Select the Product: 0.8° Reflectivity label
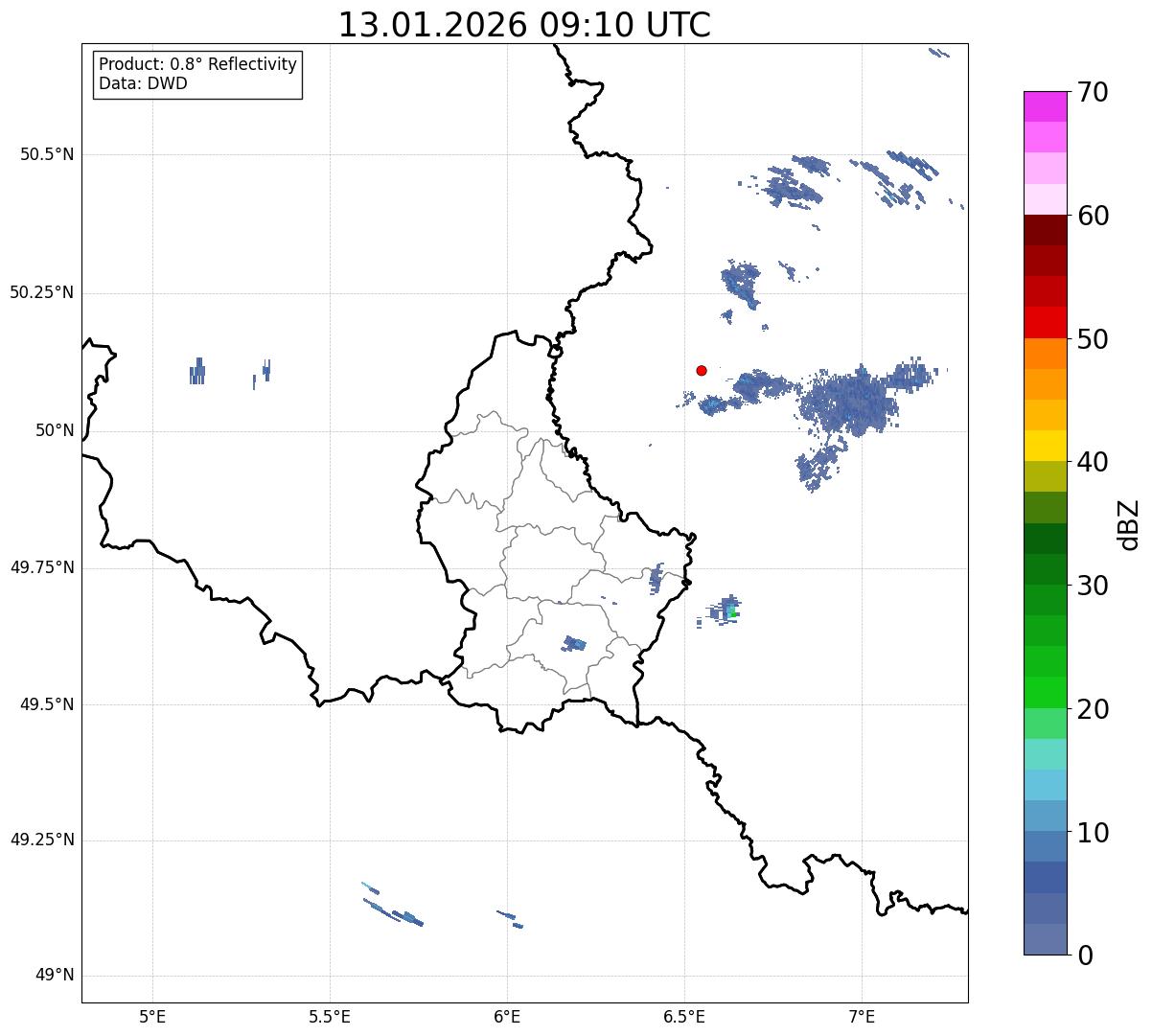The image size is (1152, 1036). point(198,64)
